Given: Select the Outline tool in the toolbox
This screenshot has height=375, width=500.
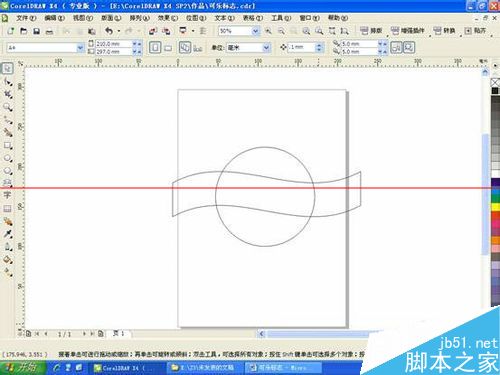Looking at the screenshot, I should pos(7,247).
